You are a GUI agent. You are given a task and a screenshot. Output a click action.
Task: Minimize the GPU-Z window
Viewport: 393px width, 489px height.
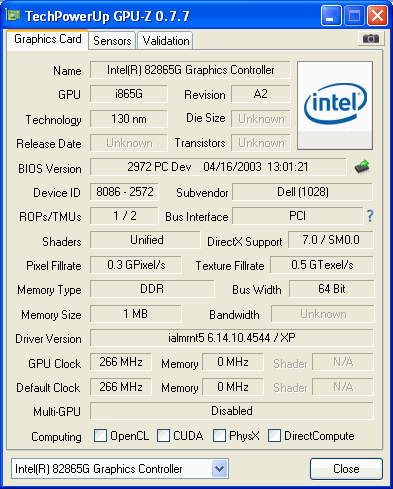coord(331,16)
